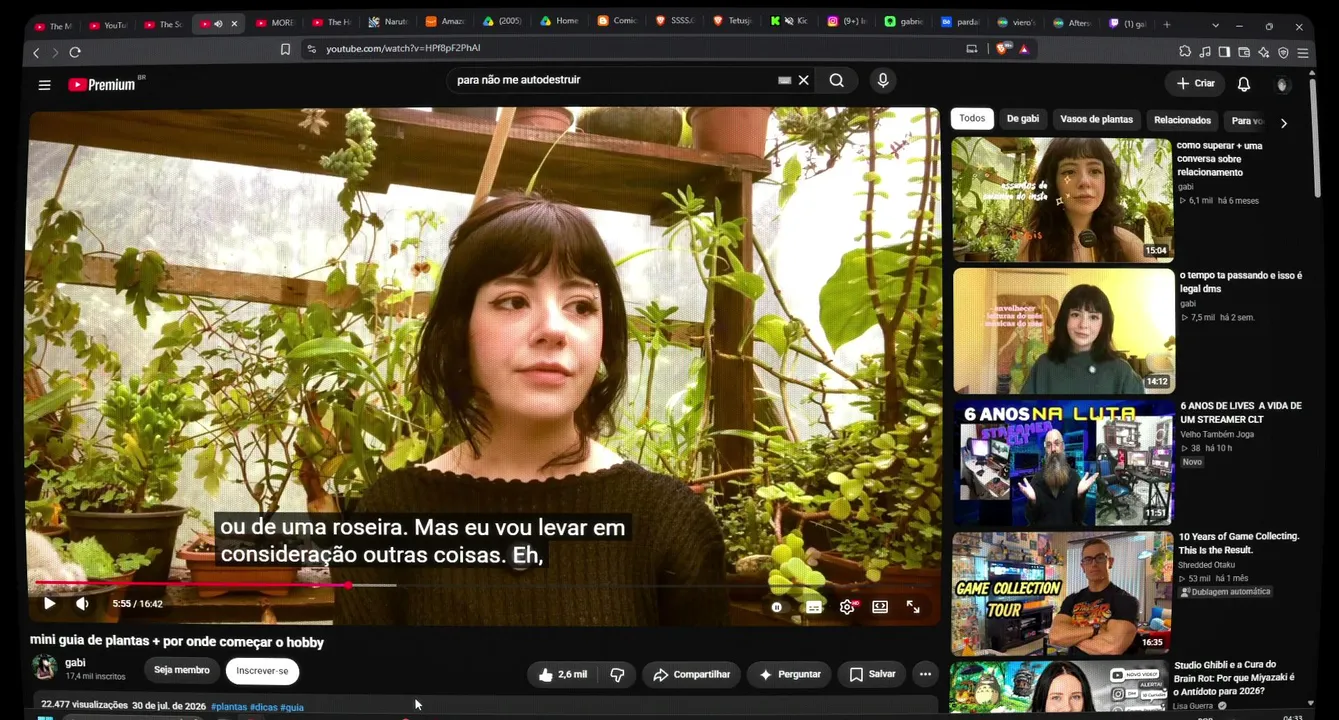Open the notifications bell
1339x720 pixels.
point(1244,84)
